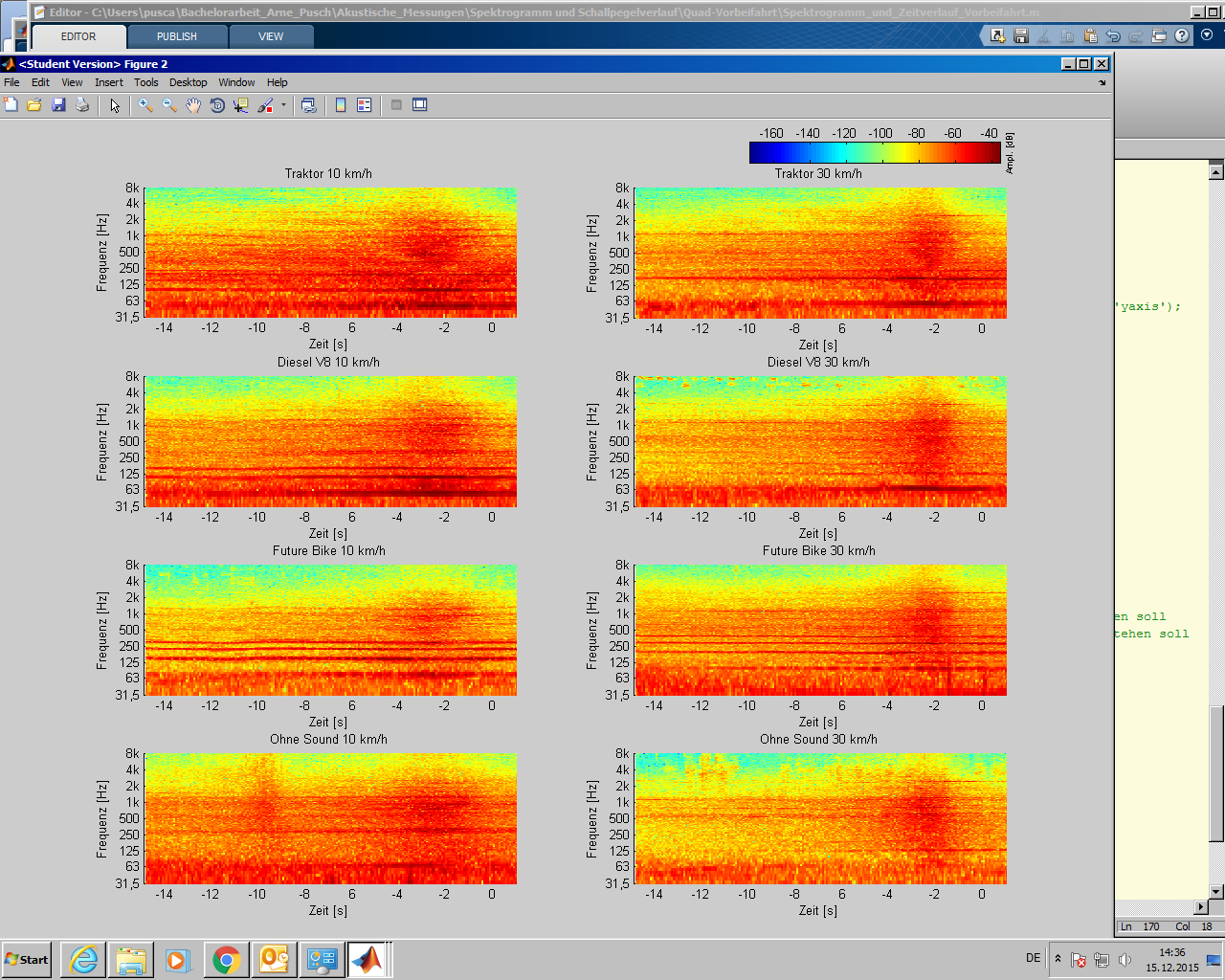Click the Link Plot icon
The height and width of the screenshot is (980, 1225).
(308, 105)
